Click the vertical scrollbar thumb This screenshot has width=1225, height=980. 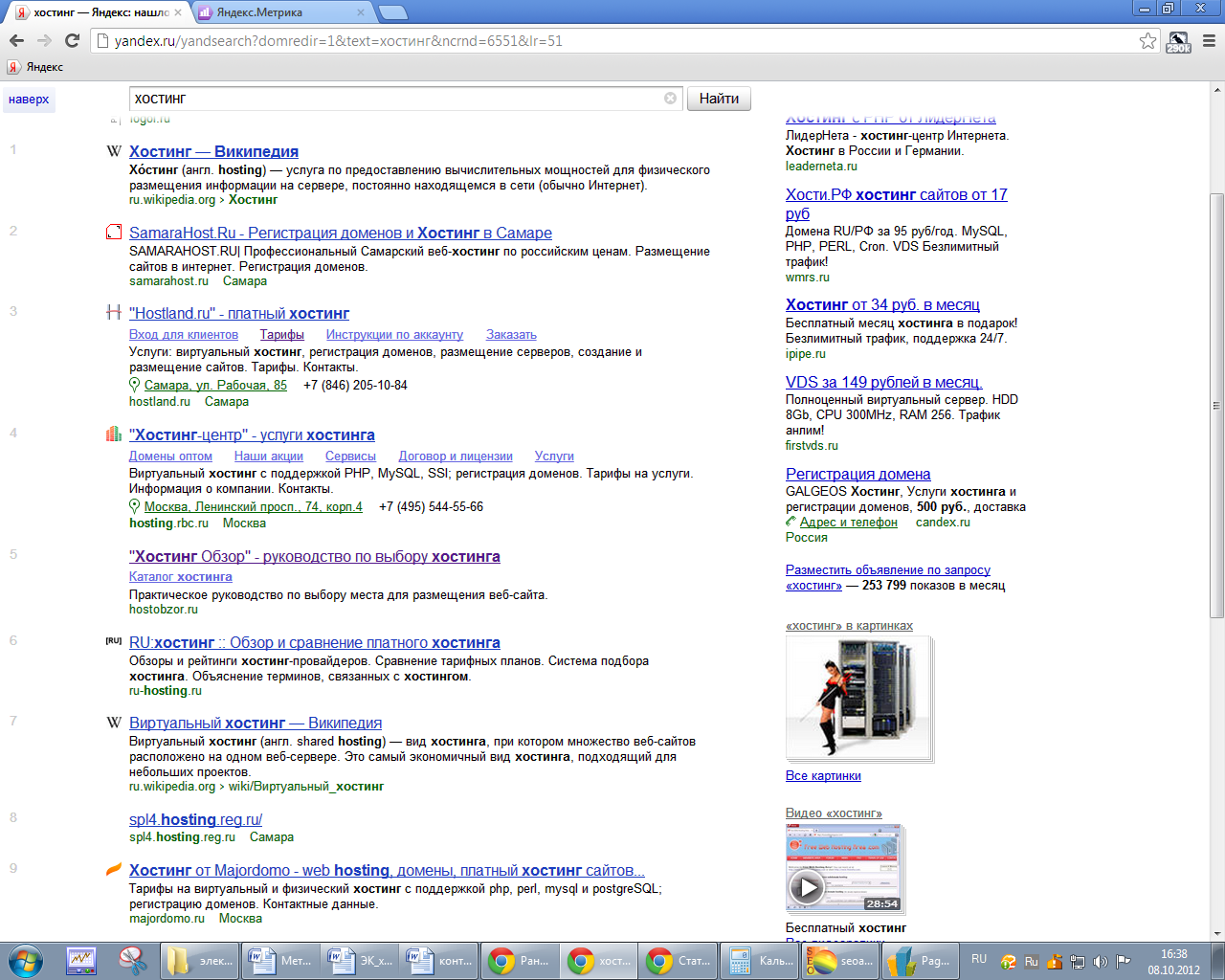[x=1216, y=405]
